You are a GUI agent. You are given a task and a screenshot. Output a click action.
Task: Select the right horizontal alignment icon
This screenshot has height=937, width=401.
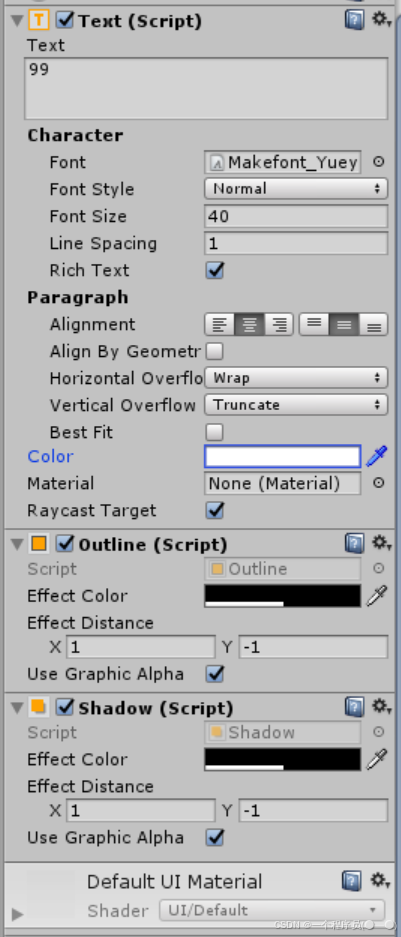coord(279,324)
